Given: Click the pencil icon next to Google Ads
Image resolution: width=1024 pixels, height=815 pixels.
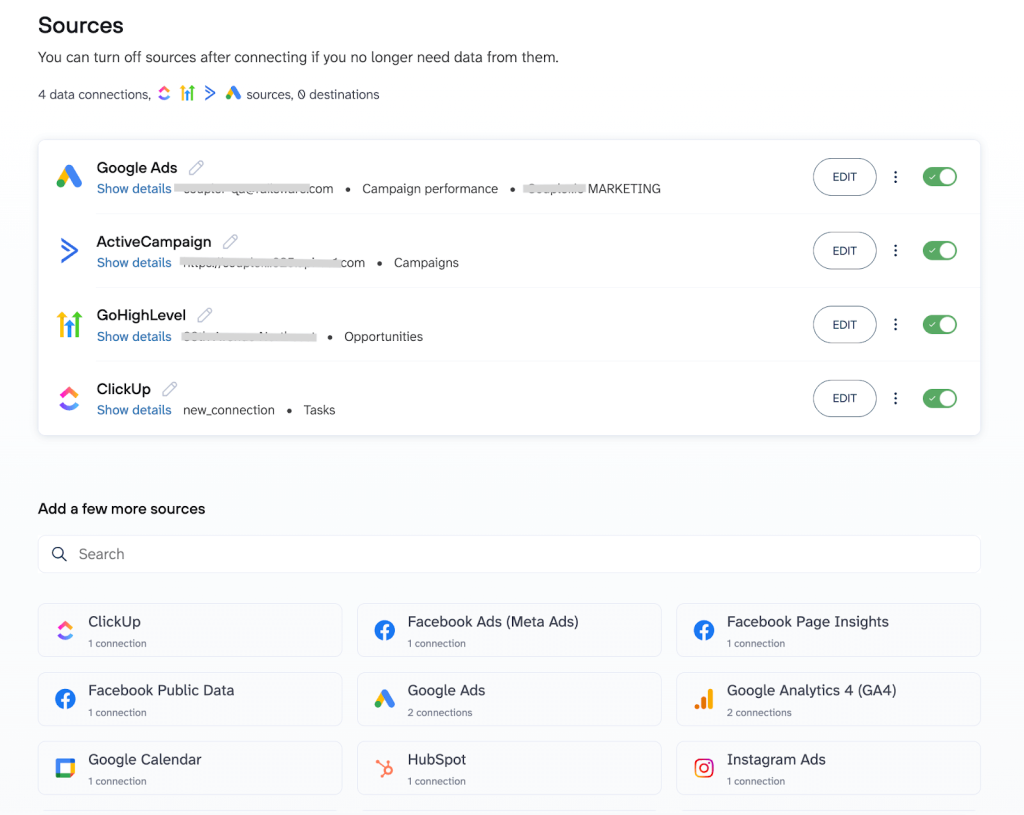Looking at the screenshot, I should [x=197, y=168].
